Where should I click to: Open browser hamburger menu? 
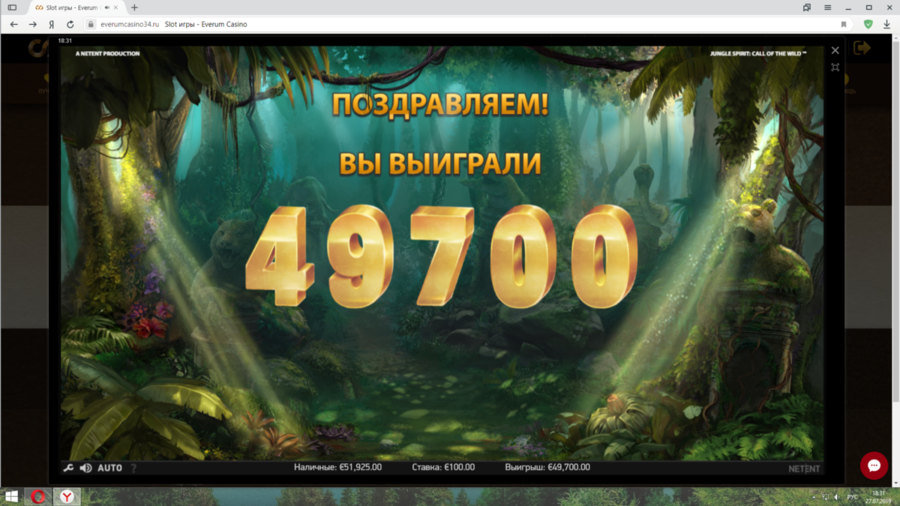click(x=828, y=7)
